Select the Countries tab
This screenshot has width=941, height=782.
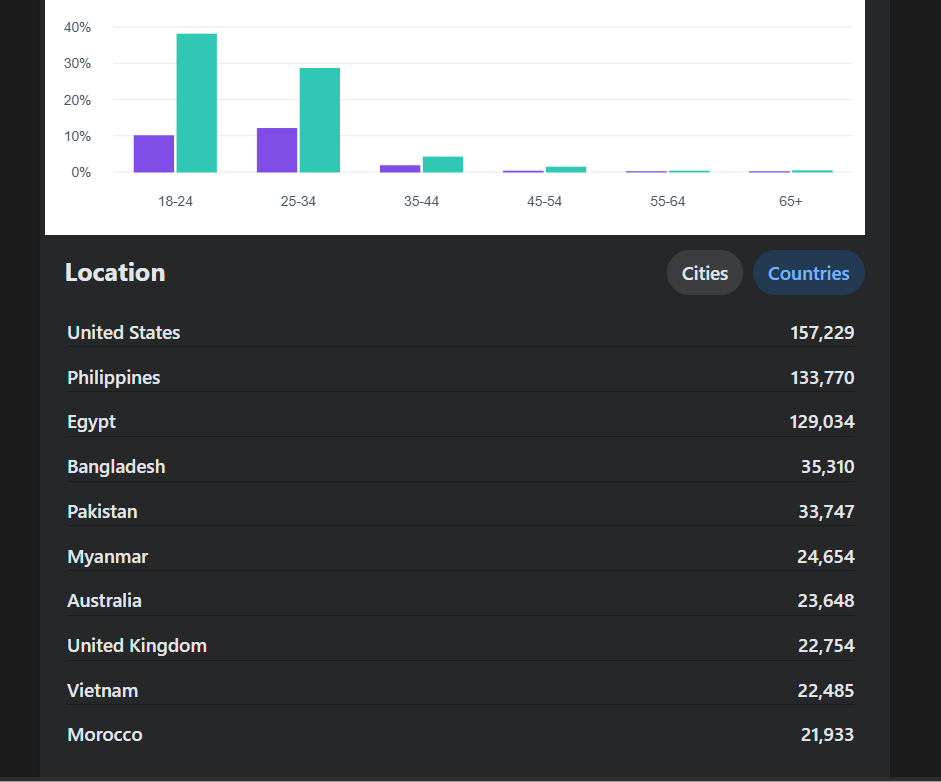[x=808, y=273]
